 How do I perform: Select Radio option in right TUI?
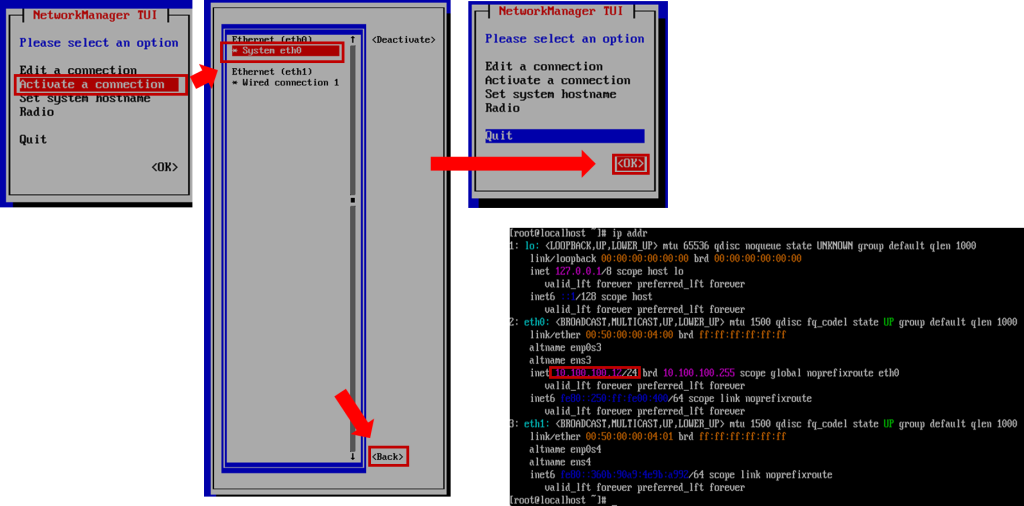click(x=502, y=108)
